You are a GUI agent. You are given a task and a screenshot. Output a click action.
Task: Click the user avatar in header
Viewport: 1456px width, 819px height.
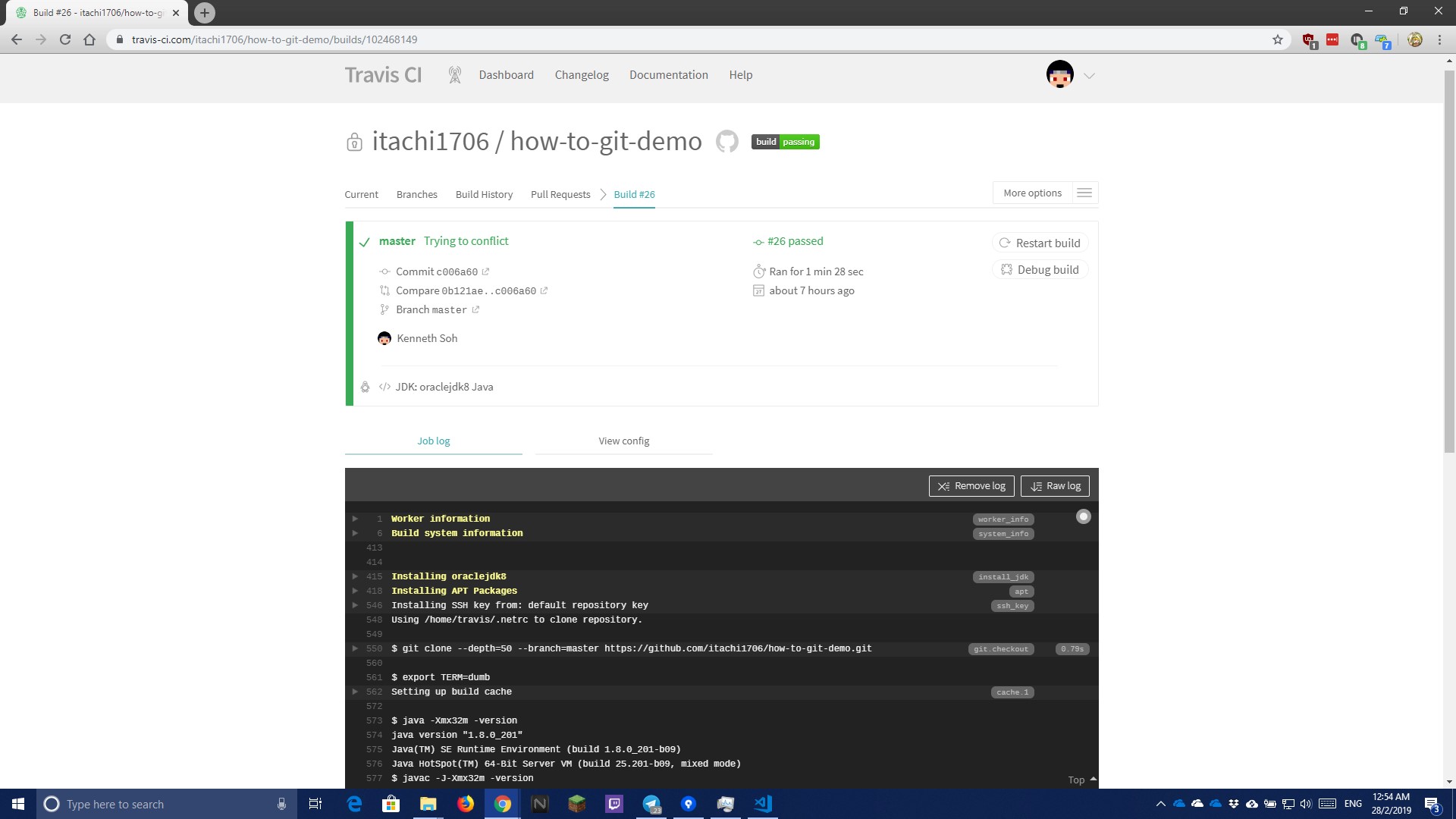click(1059, 75)
